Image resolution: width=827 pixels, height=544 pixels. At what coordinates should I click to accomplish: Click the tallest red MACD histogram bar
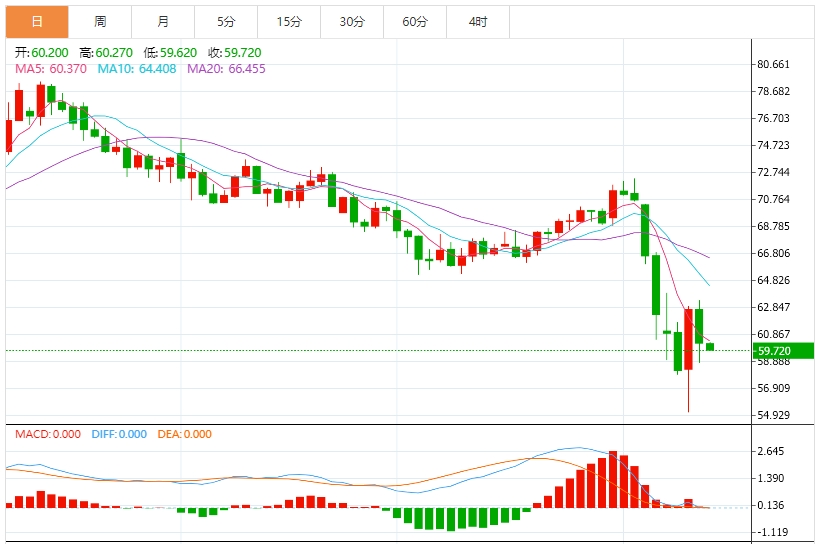[612, 479]
